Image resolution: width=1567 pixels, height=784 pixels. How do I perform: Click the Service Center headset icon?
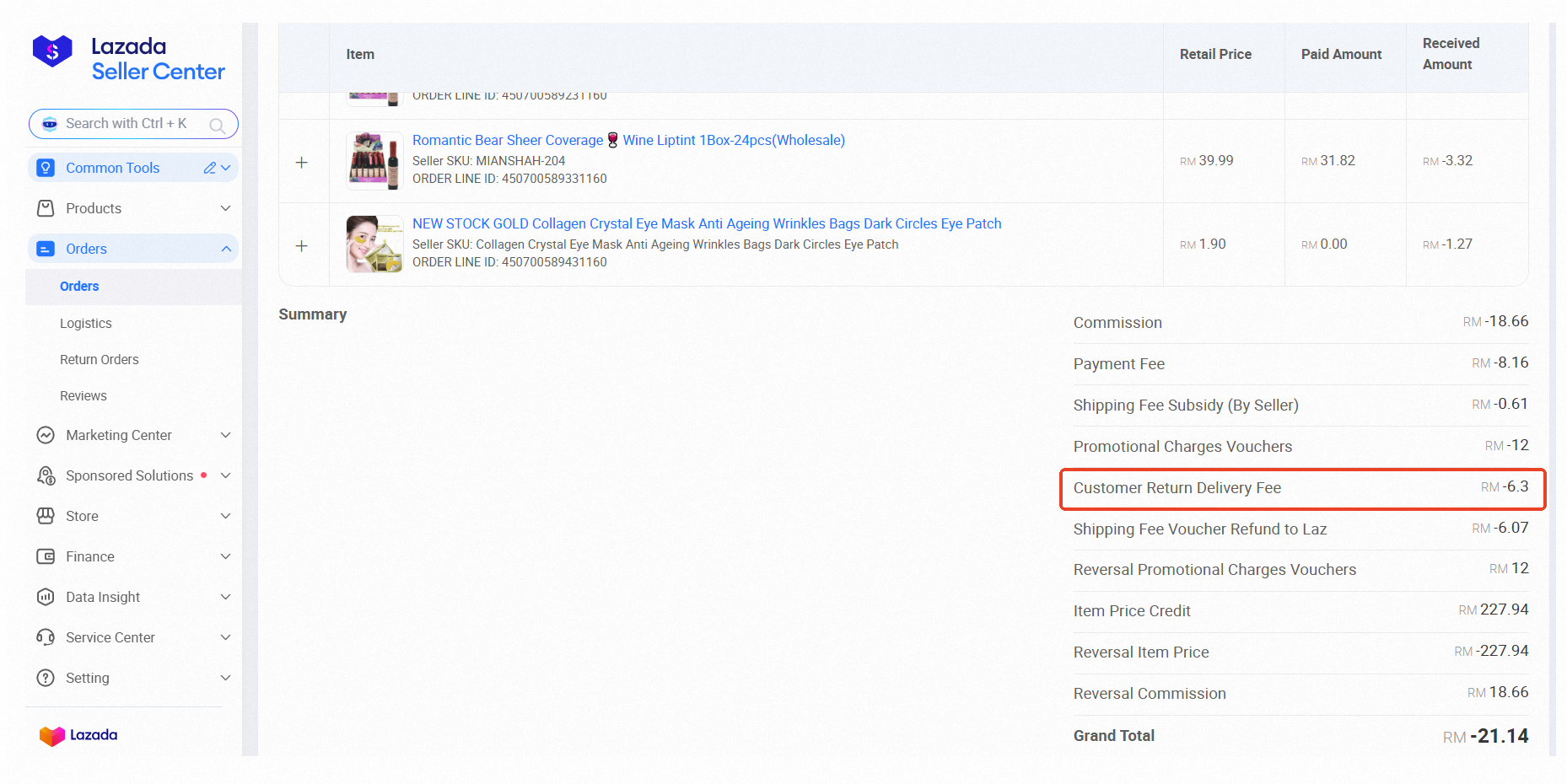(x=46, y=637)
